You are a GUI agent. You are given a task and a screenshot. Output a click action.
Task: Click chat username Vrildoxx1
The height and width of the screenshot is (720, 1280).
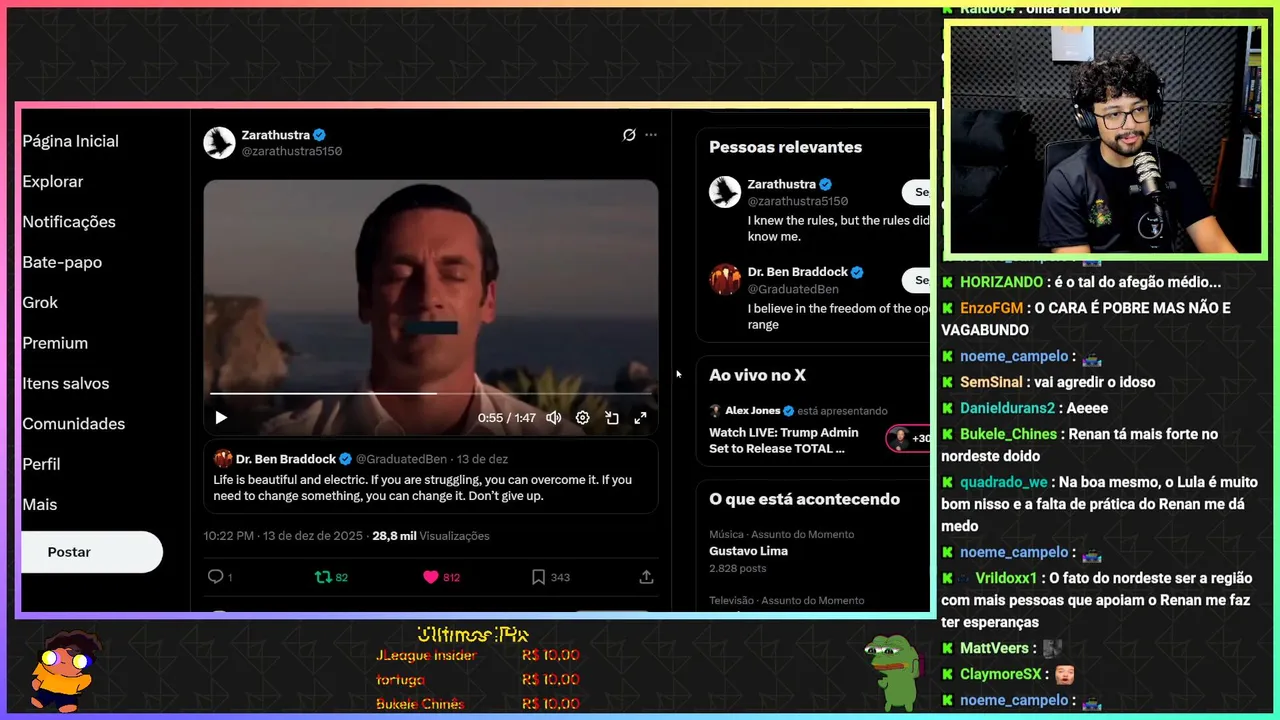1007,578
